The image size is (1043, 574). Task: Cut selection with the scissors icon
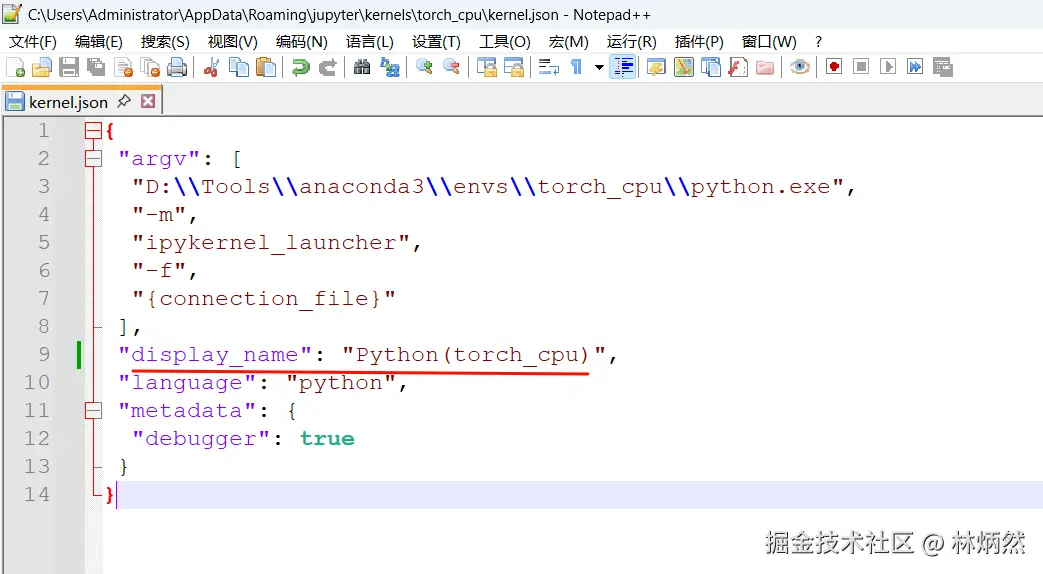click(x=212, y=67)
